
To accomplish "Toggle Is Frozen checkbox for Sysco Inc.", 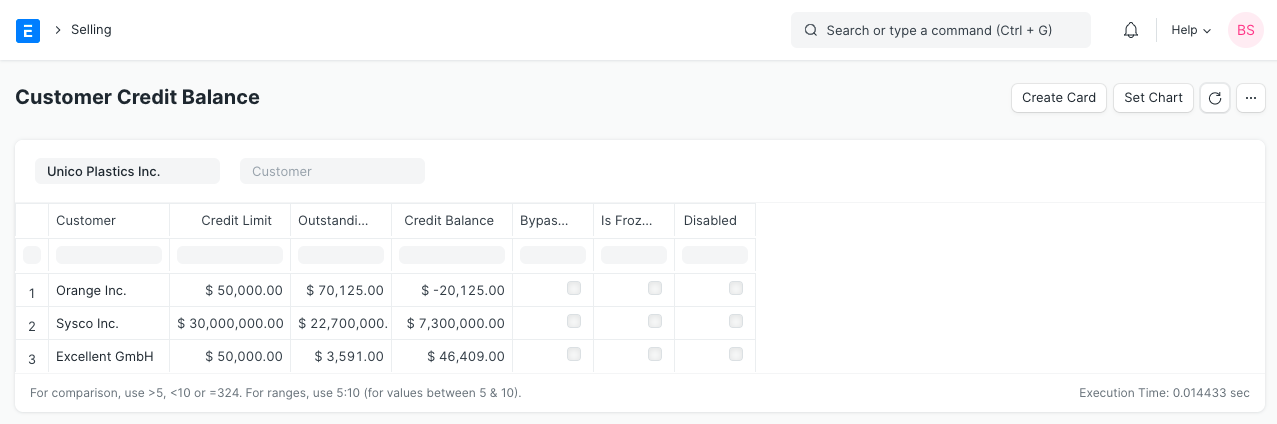I will click(654, 321).
